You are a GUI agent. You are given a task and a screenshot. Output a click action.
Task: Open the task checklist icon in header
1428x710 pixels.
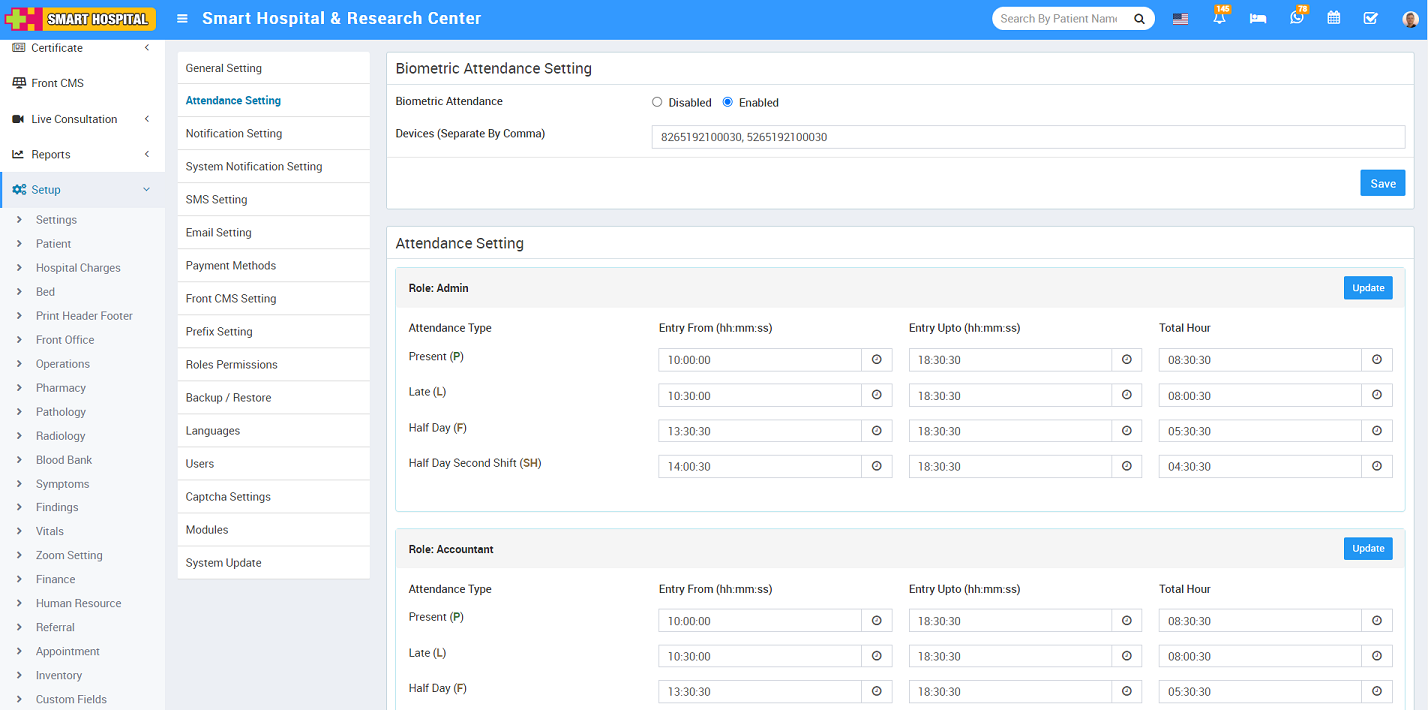tap(1370, 19)
